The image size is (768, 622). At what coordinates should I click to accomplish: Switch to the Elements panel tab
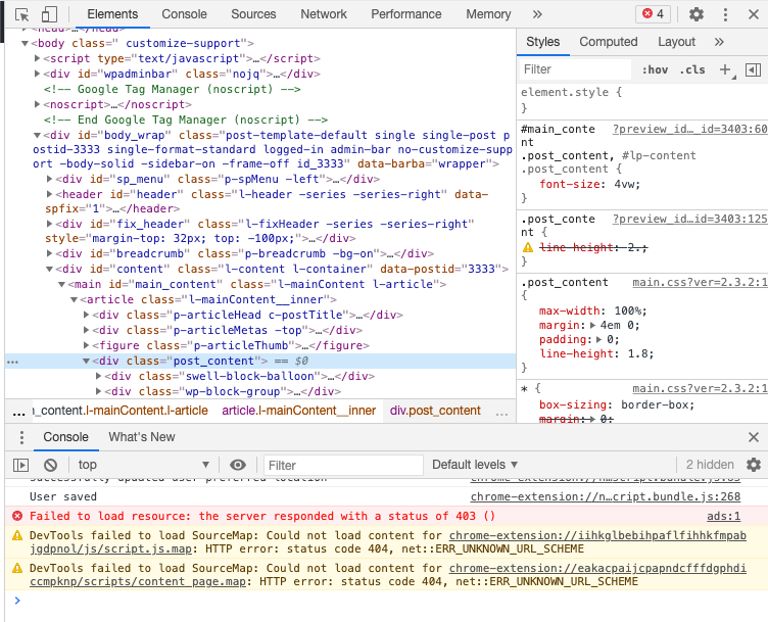pos(112,14)
